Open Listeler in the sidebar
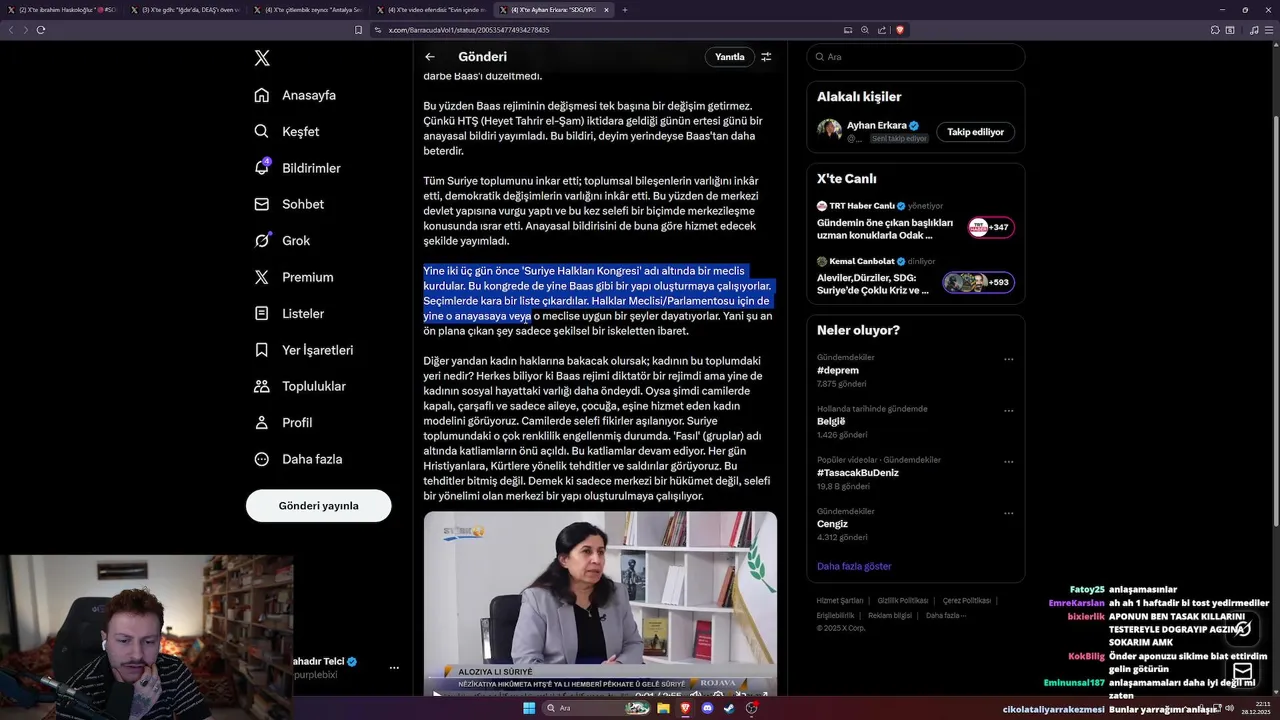 tap(289, 313)
